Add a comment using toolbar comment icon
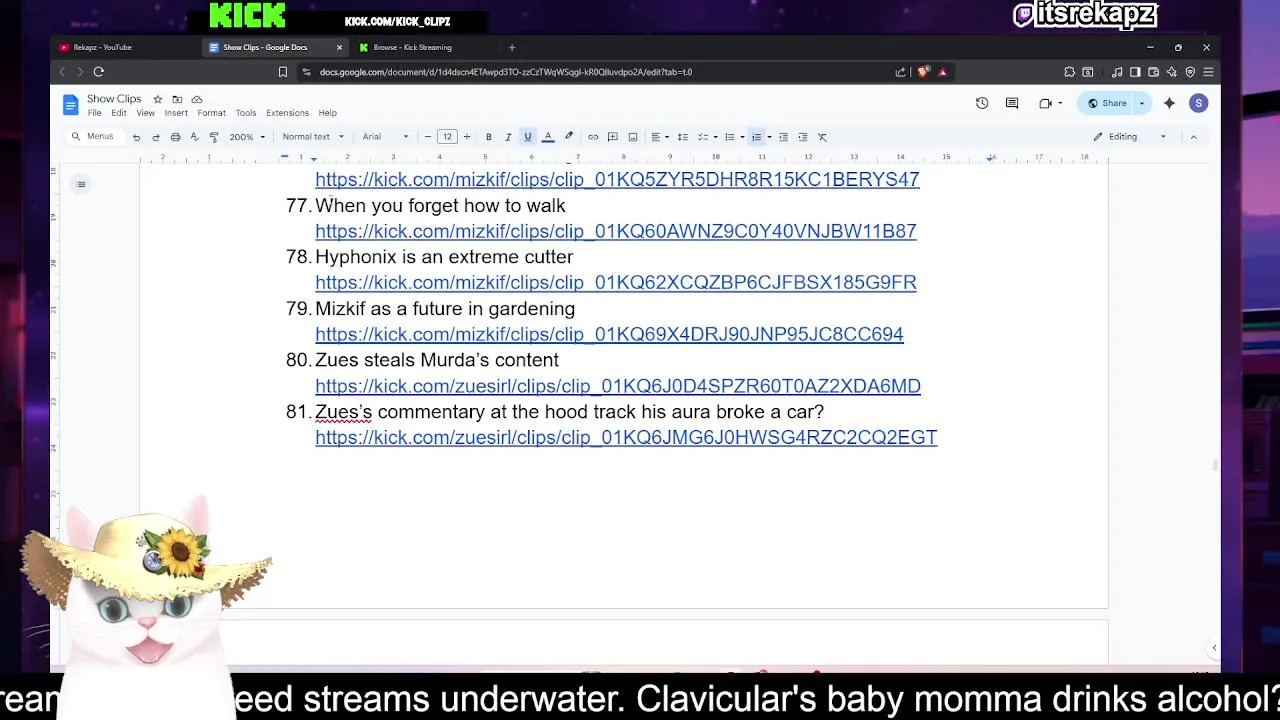 [x=613, y=137]
